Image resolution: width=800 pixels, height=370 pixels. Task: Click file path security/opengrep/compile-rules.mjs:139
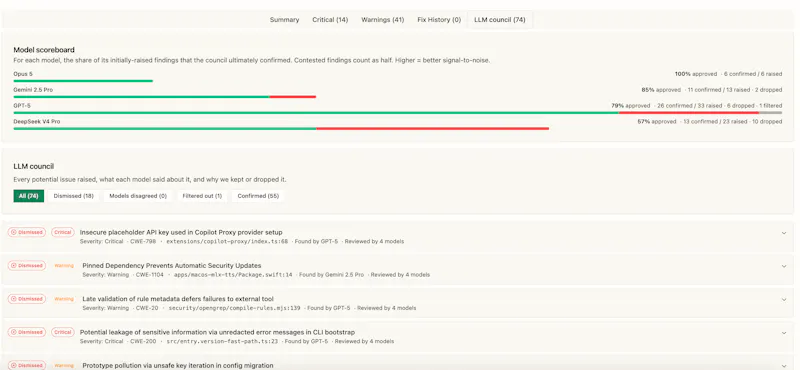point(234,308)
